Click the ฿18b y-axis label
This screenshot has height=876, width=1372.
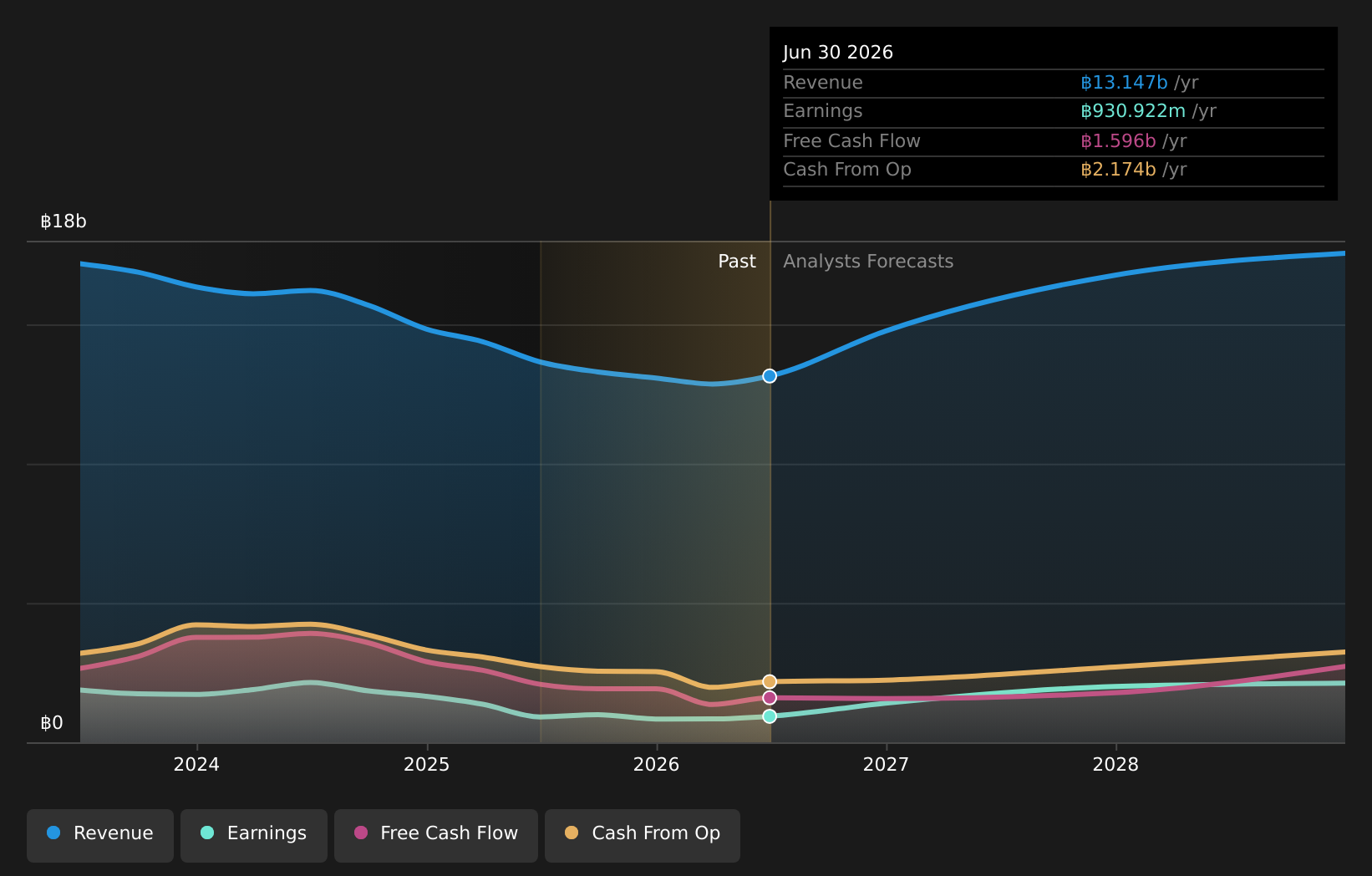64,222
